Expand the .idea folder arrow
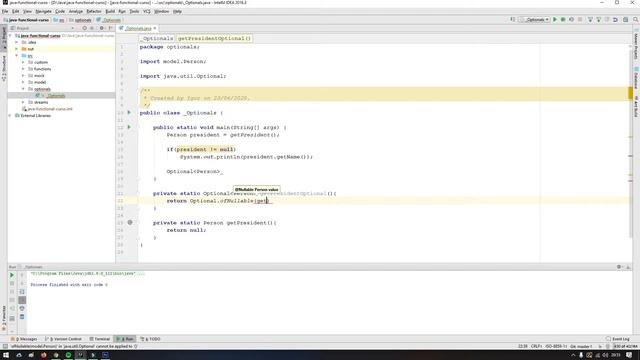 17,42
